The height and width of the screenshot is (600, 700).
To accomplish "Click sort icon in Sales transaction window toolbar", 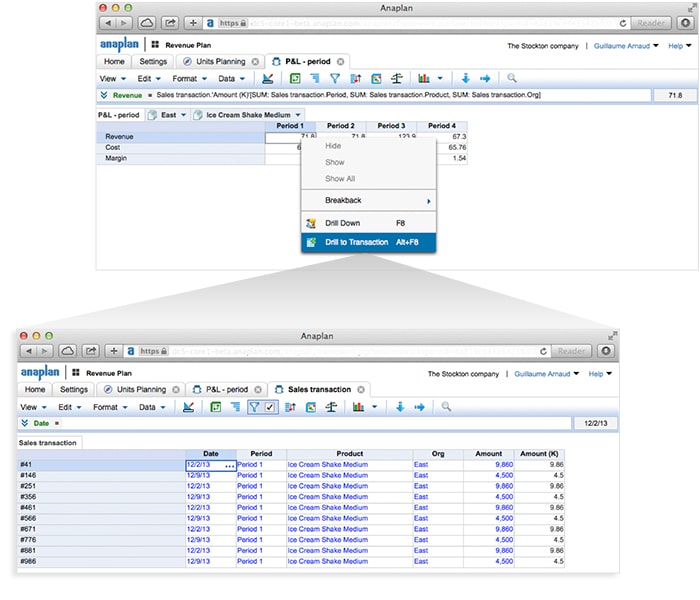I will pos(290,407).
